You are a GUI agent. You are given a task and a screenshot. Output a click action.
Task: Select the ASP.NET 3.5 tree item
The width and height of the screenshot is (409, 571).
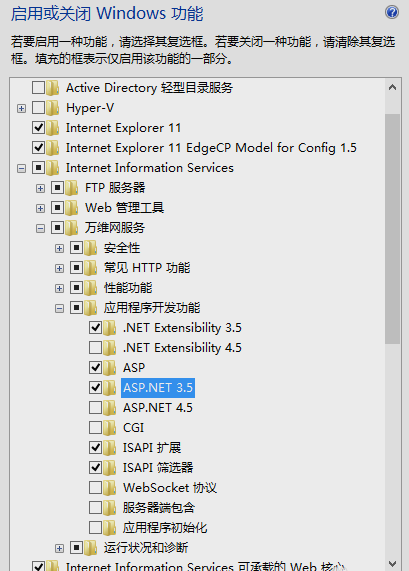click(158, 387)
